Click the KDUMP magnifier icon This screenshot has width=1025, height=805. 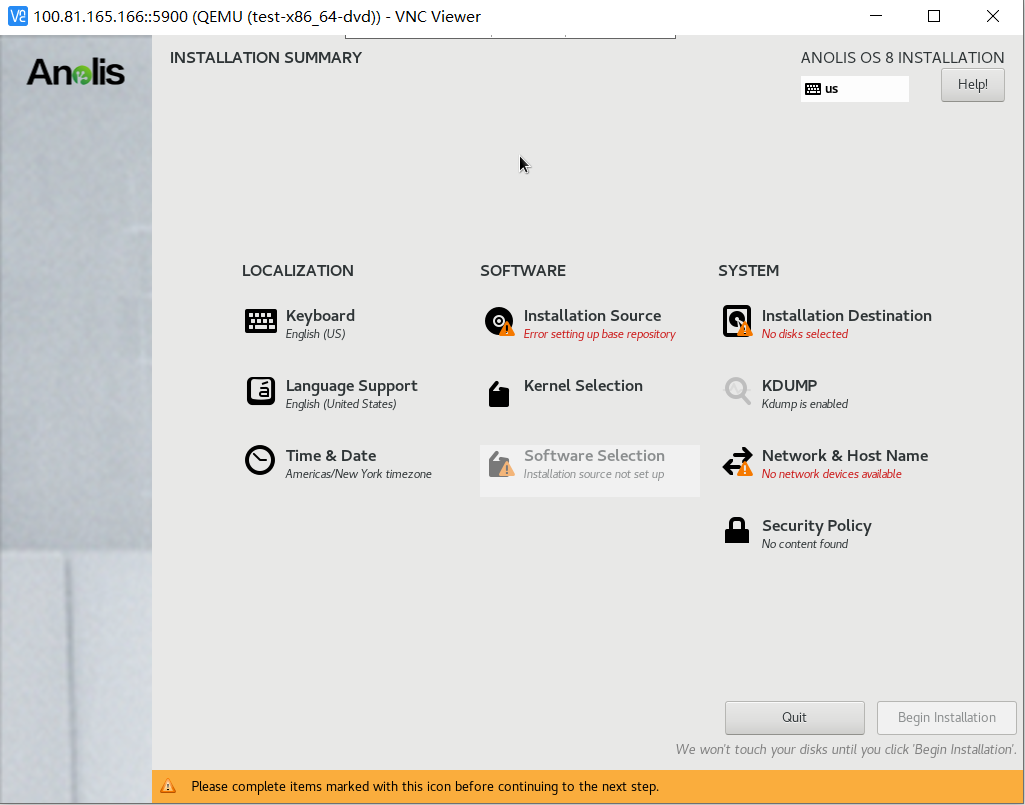(x=737, y=391)
